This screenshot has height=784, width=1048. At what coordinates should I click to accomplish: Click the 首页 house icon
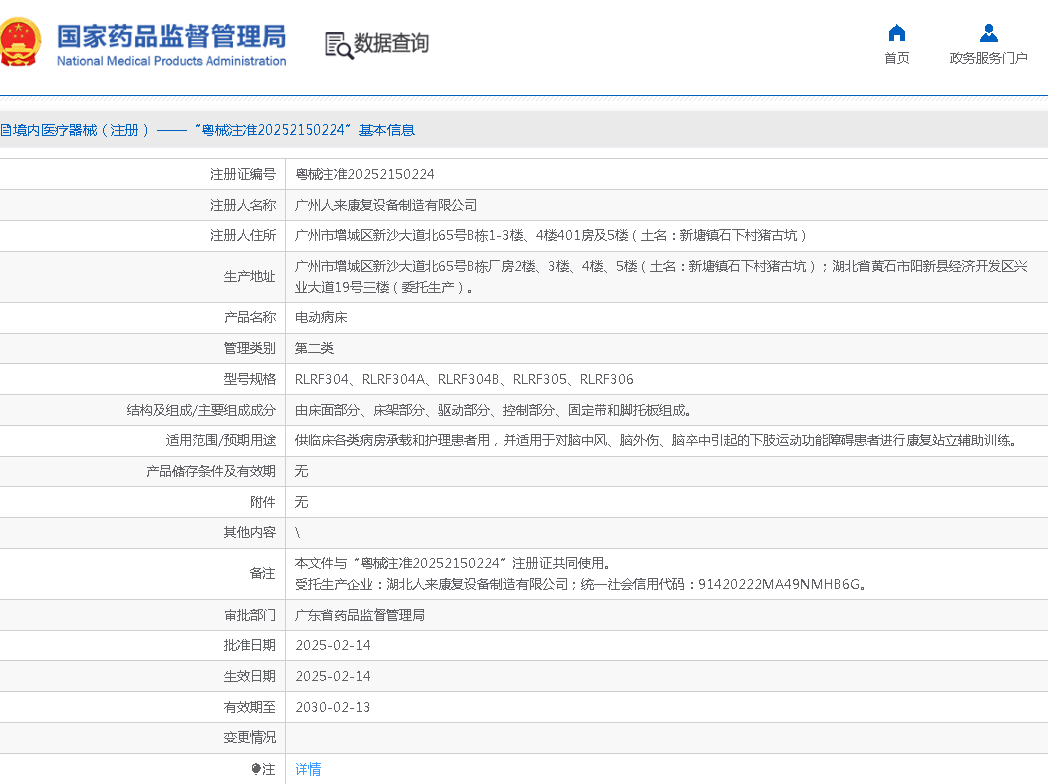pos(896,33)
